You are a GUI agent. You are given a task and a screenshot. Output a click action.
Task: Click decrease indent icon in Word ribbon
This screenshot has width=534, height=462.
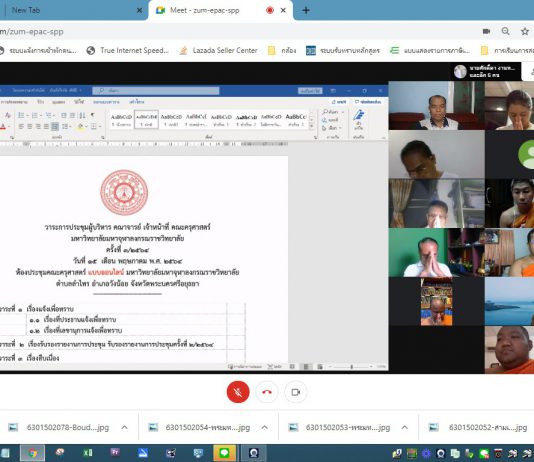coord(64,115)
